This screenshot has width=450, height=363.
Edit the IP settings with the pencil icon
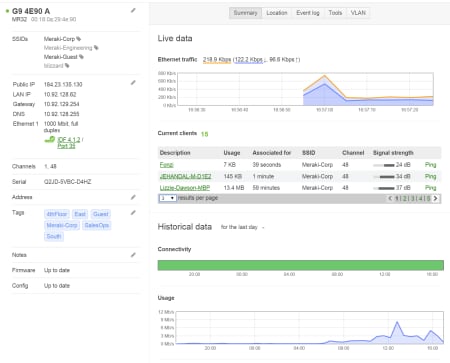pyautogui.click(x=133, y=82)
